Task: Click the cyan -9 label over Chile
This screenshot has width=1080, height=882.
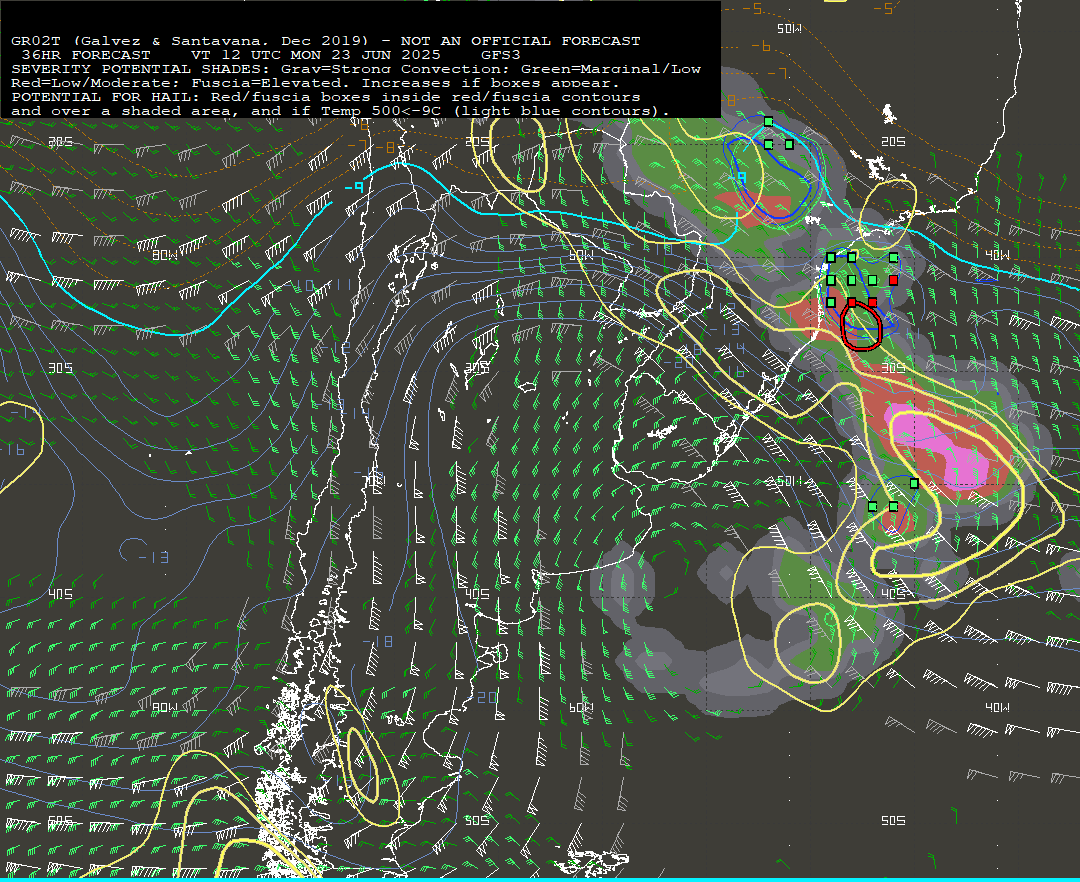Action: tap(353, 187)
